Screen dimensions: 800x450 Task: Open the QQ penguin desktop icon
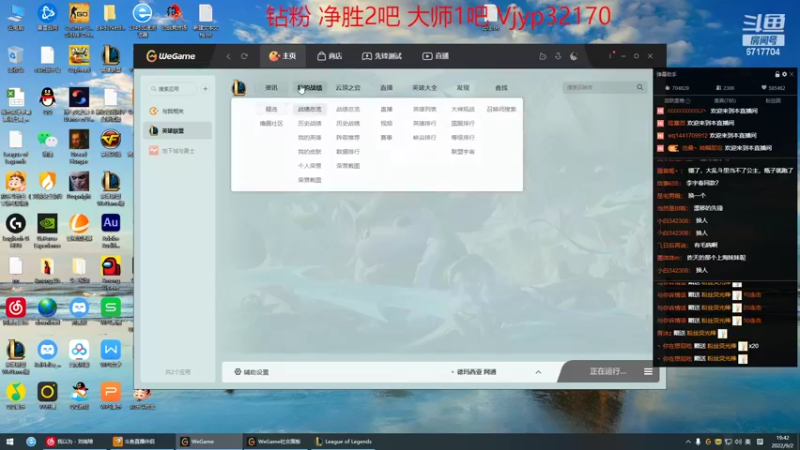click(x=47, y=102)
